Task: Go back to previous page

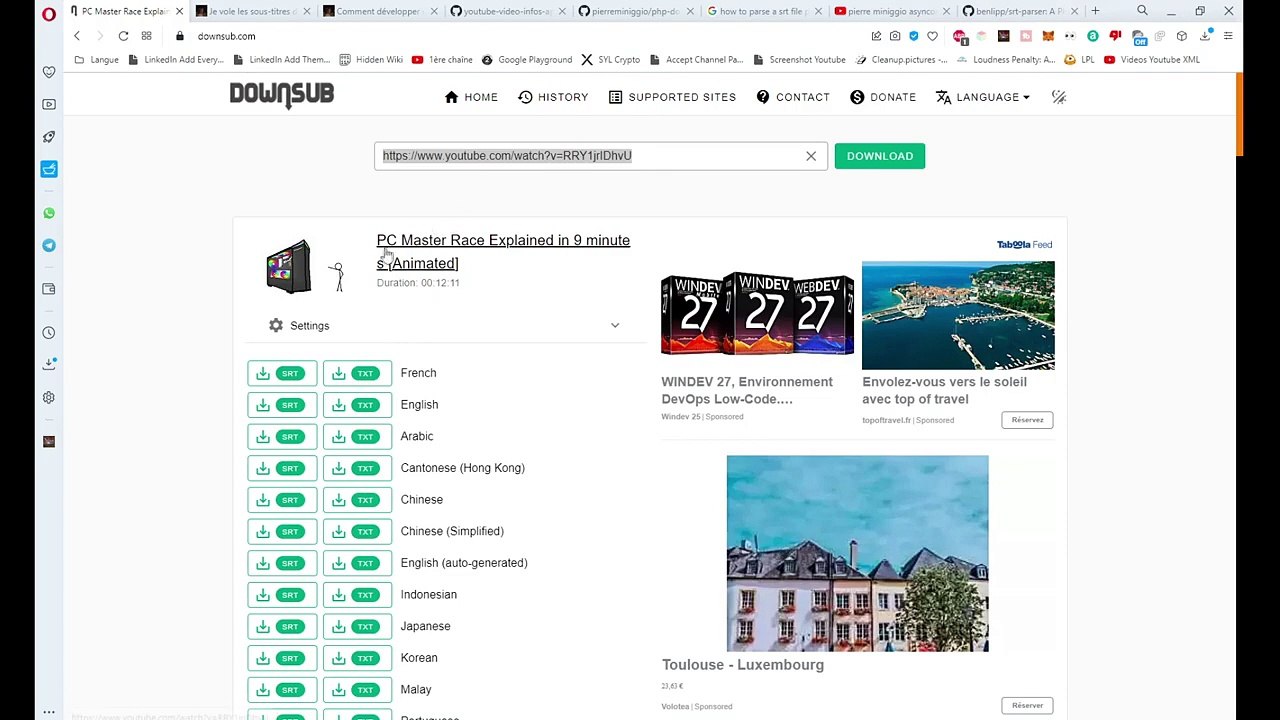Action: click(x=77, y=36)
